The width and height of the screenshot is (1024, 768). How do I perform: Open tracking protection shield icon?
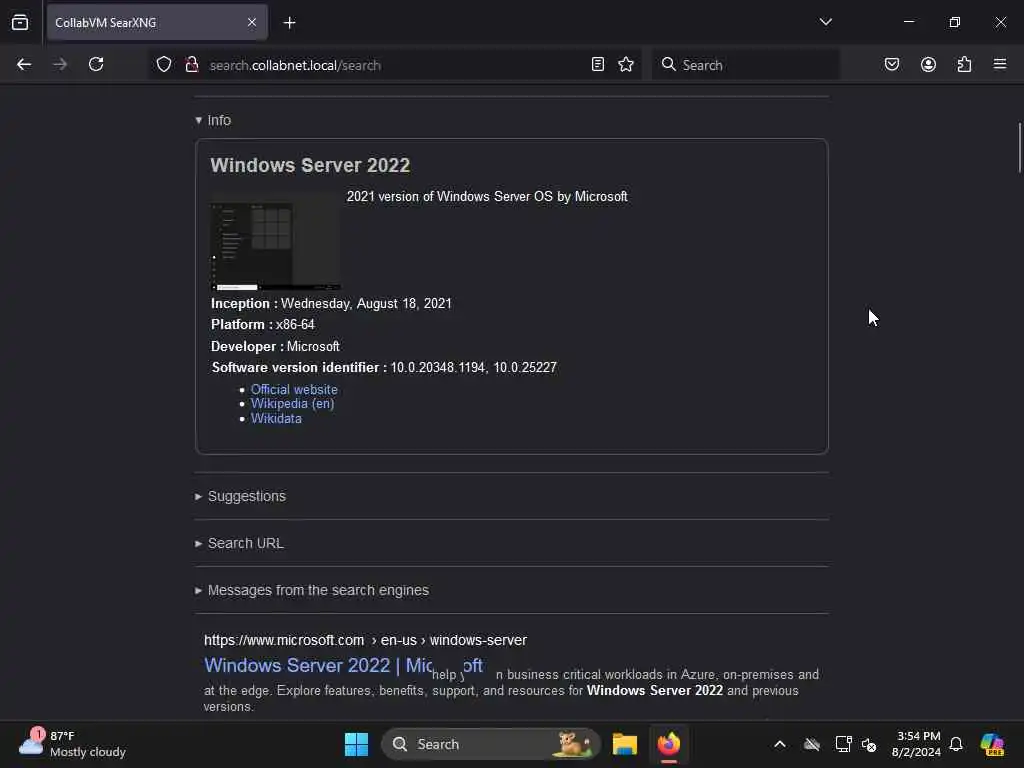164,64
